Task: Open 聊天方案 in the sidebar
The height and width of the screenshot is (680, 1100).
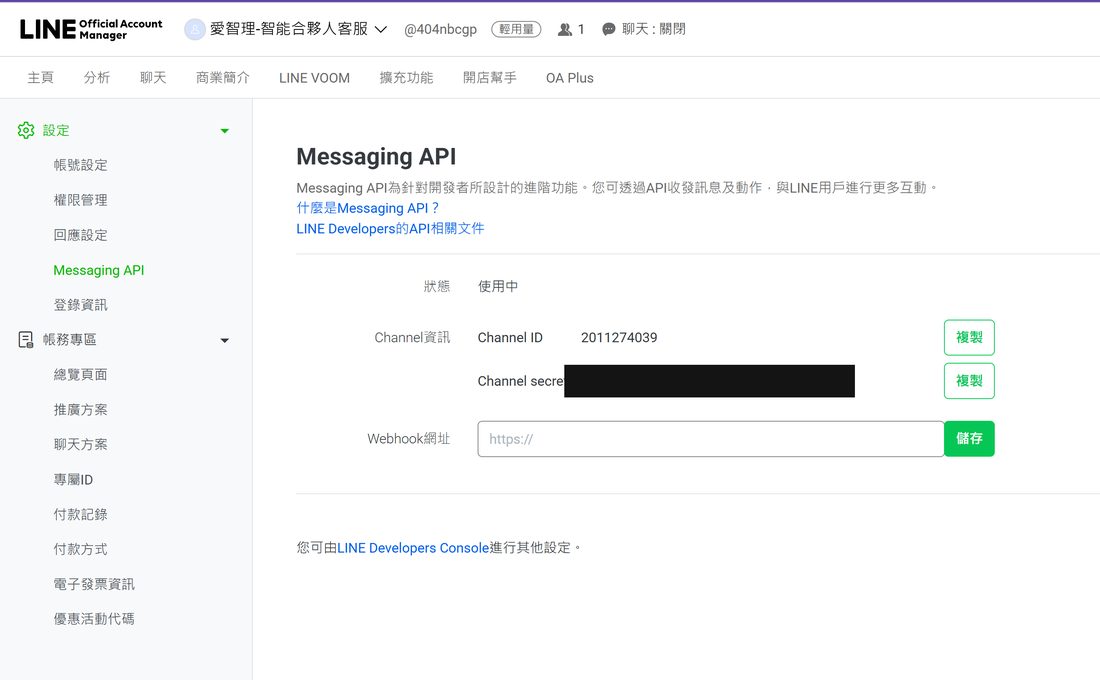Action: tap(81, 445)
